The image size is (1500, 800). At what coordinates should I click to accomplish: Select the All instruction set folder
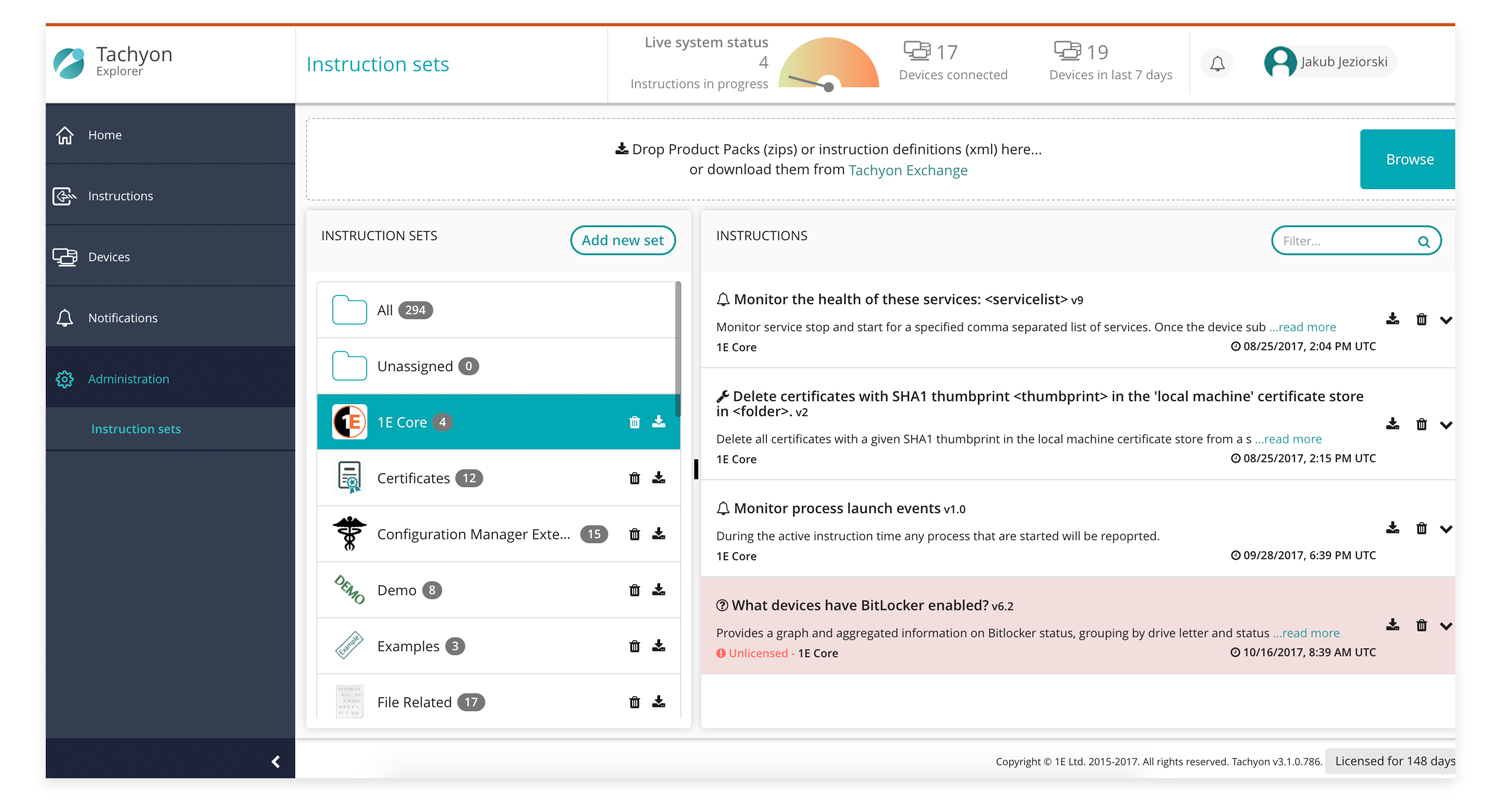point(497,310)
